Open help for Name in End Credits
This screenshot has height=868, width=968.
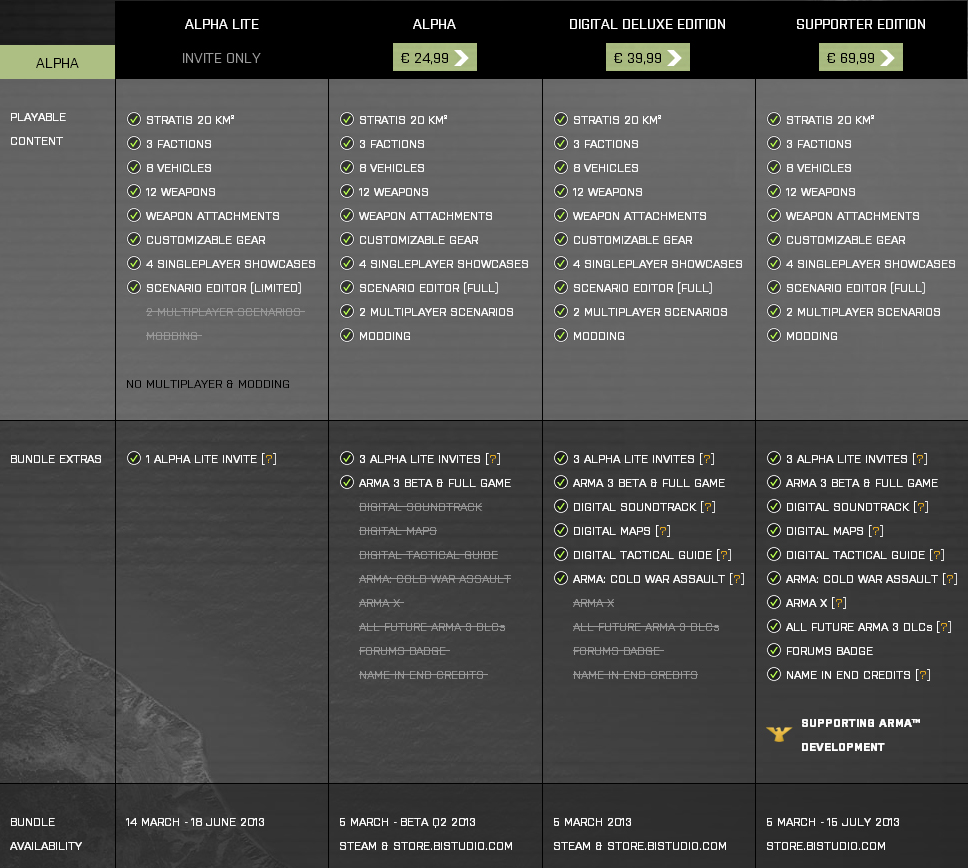pos(923,675)
